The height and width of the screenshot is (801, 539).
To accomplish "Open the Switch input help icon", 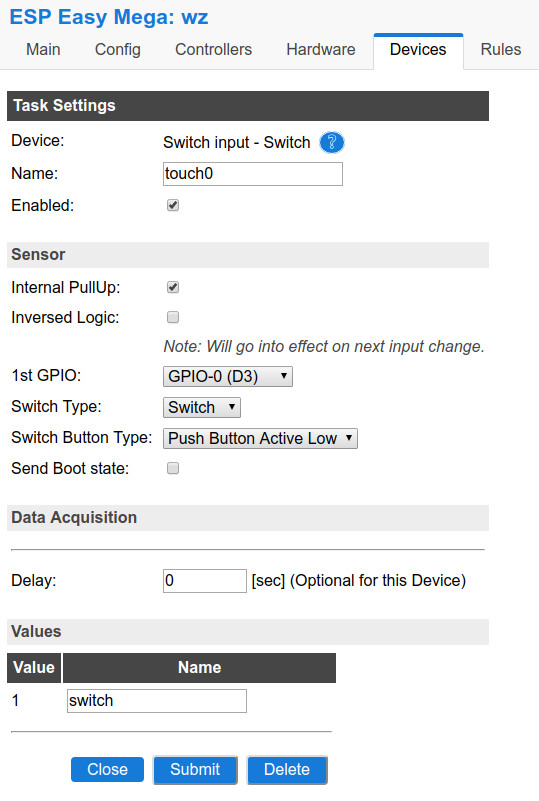I will [332, 143].
